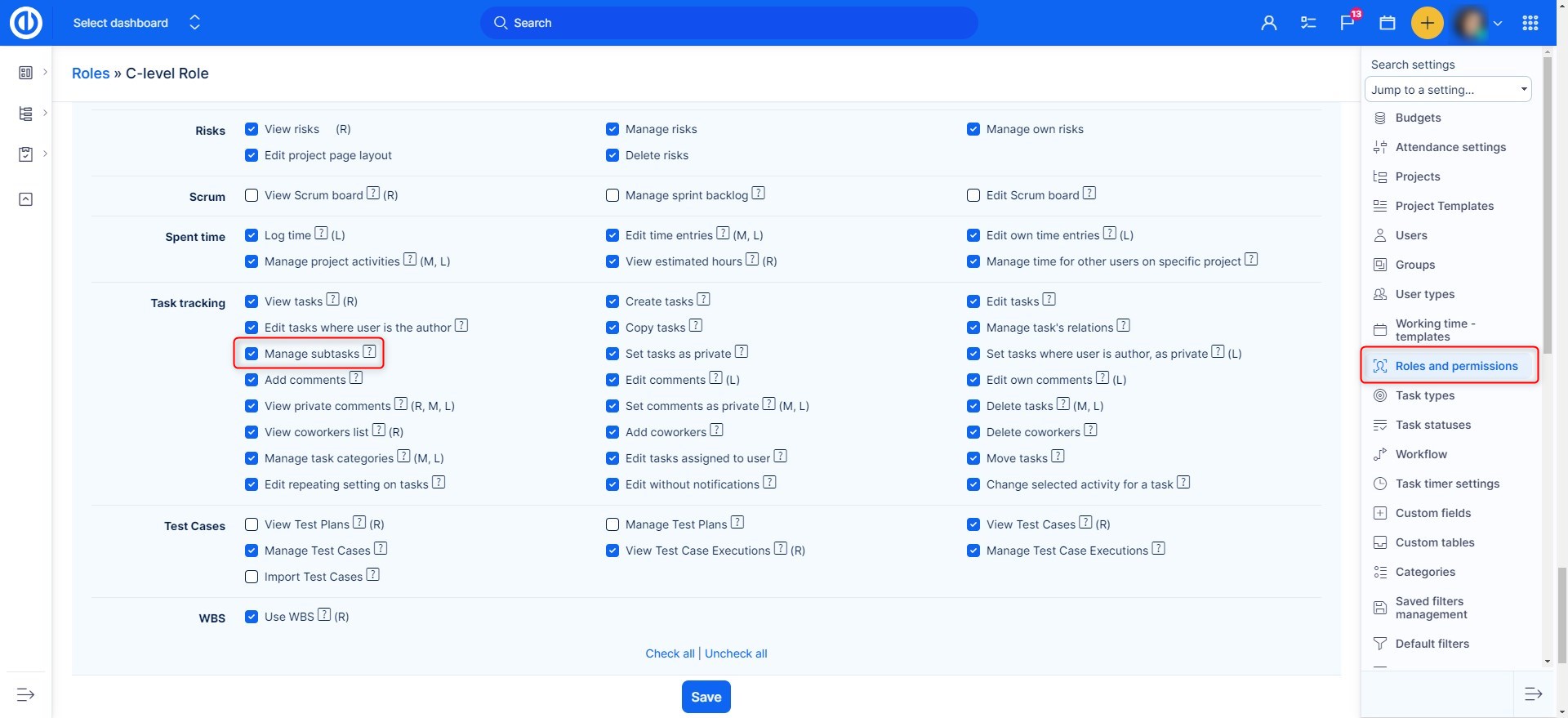
Task: Open the calendar icon in header
Action: (1388, 23)
